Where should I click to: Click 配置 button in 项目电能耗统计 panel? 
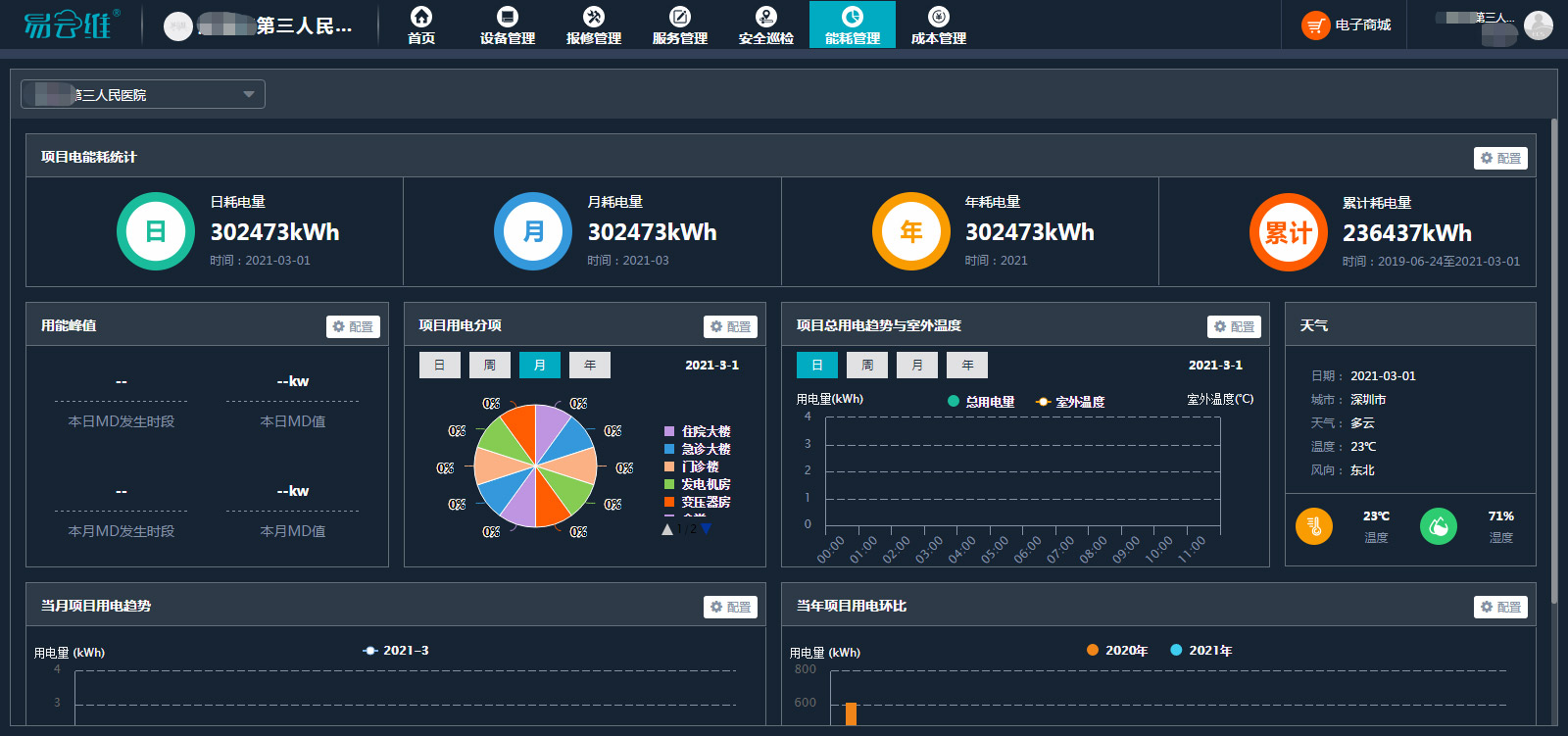(1500, 158)
